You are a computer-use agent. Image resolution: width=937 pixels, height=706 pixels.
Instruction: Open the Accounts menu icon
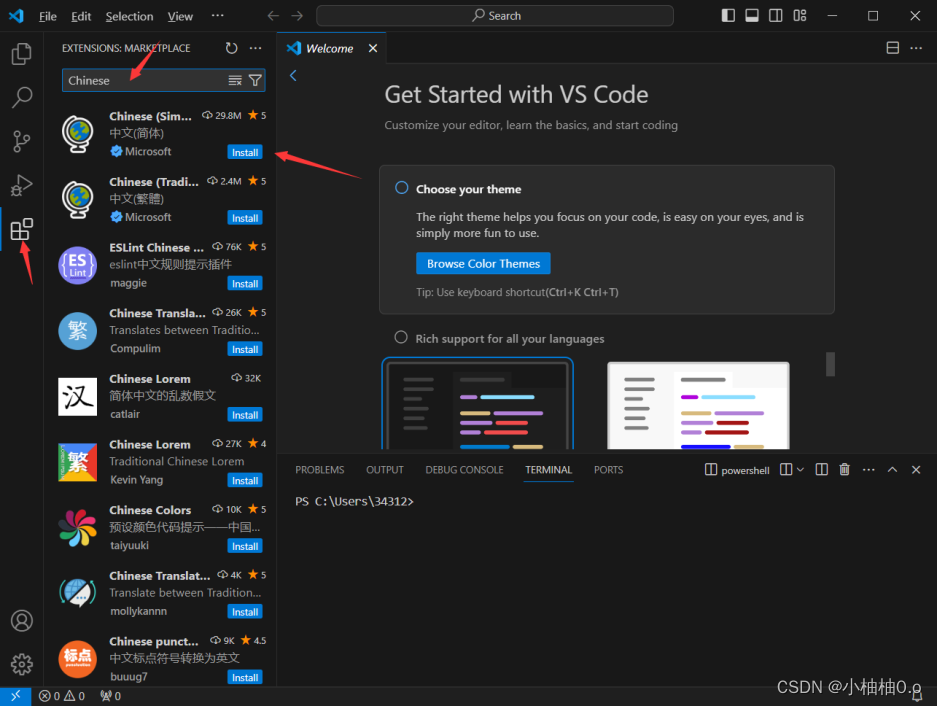[x=22, y=621]
